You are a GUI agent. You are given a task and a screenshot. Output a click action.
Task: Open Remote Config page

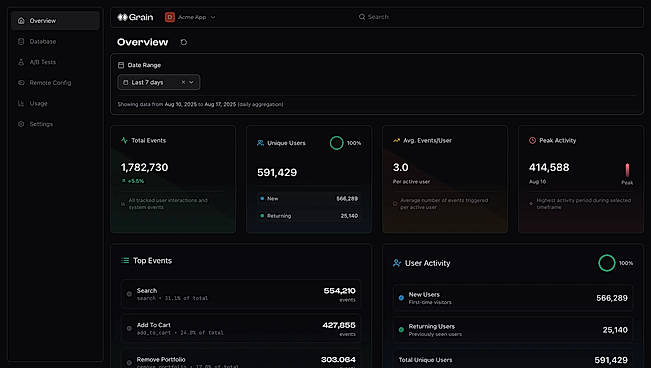point(55,83)
